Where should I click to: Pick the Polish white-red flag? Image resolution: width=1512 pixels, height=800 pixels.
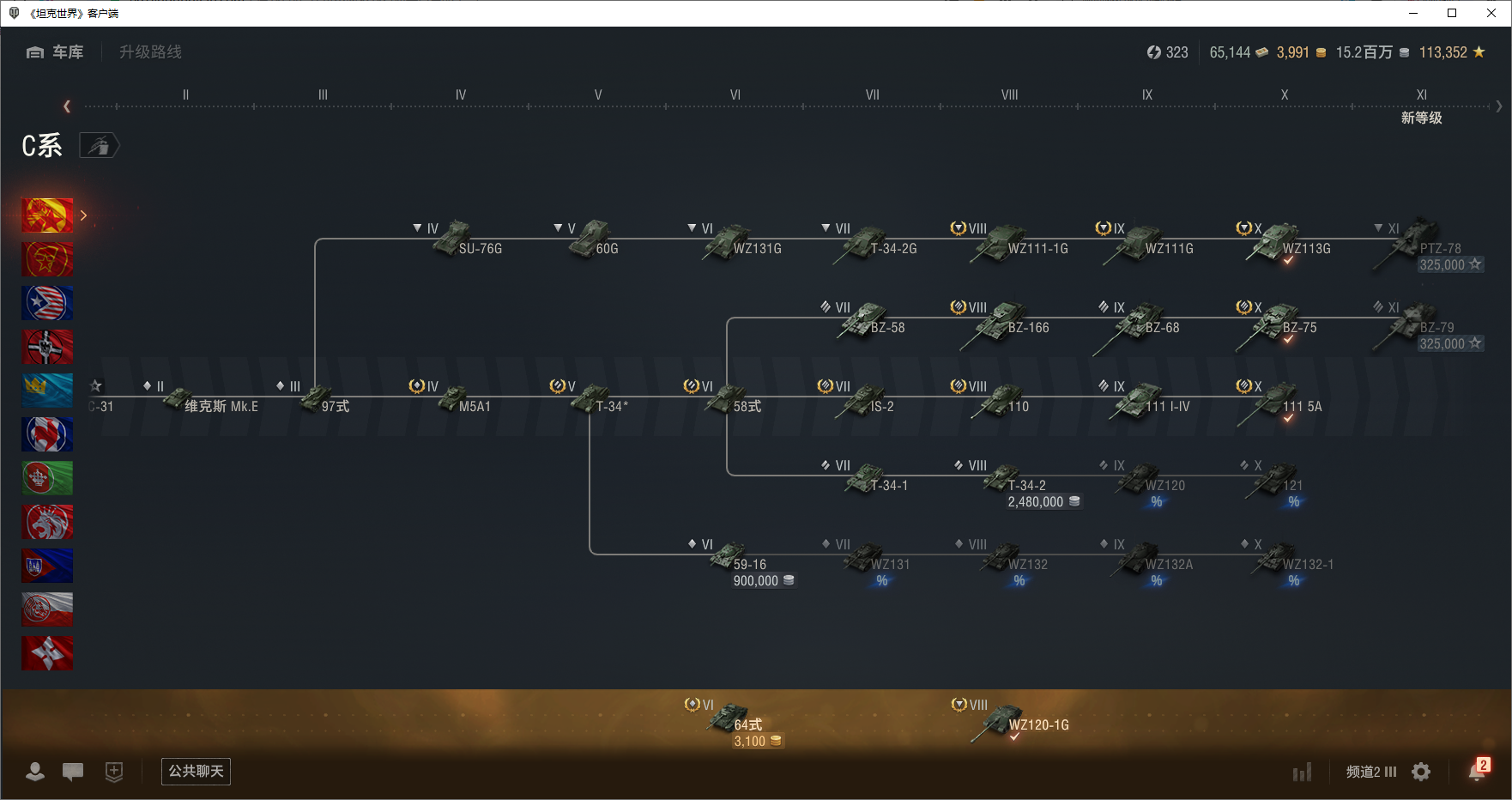(x=47, y=609)
